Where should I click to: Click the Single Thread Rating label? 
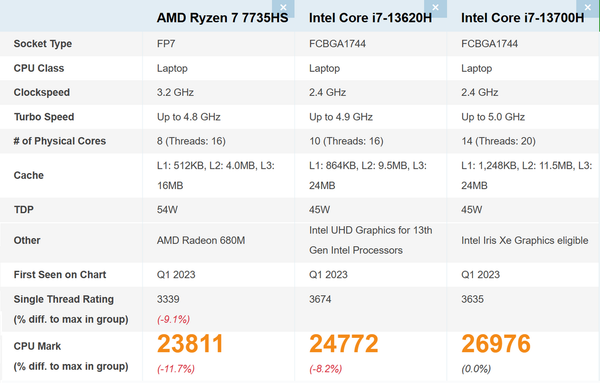[64, 299]
